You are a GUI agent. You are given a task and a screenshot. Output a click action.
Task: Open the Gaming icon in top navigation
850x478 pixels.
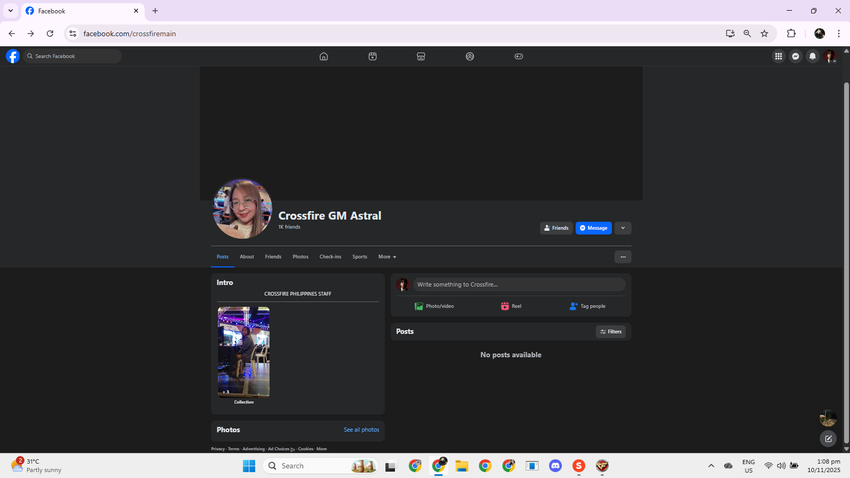(x=518, y=57)
